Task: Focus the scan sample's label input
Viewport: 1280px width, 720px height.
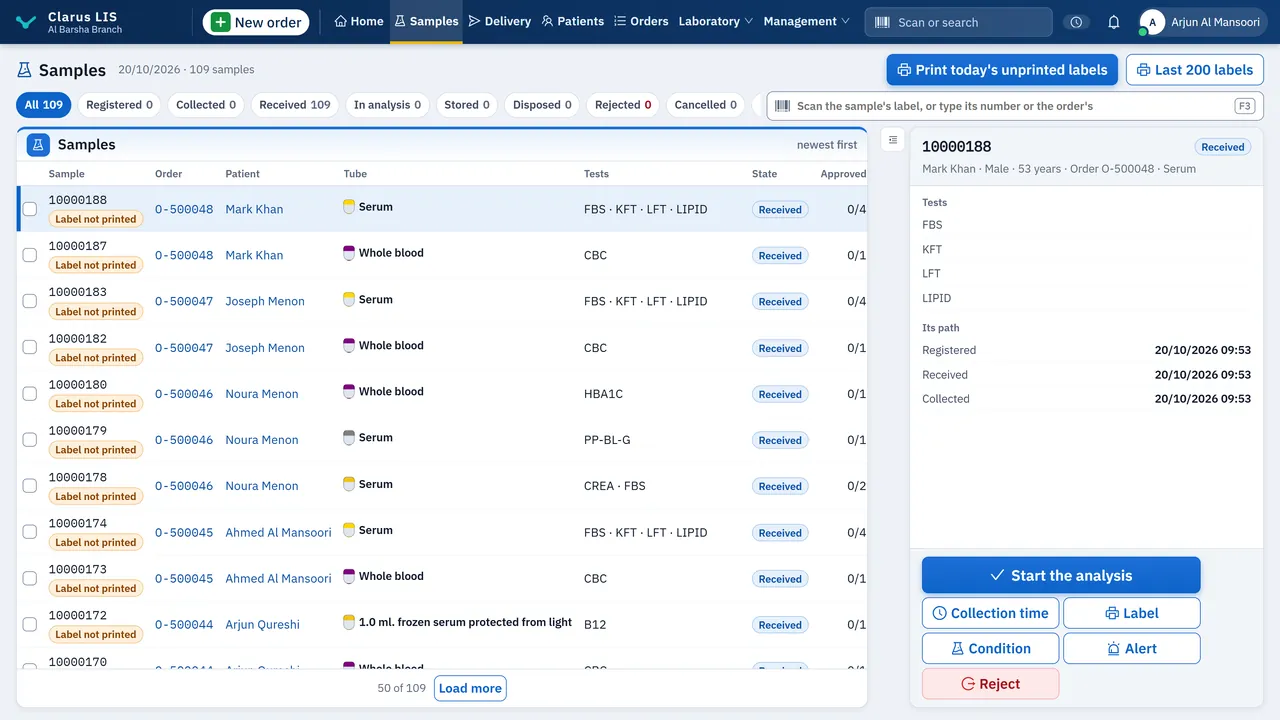Action: click(1015, 106)
